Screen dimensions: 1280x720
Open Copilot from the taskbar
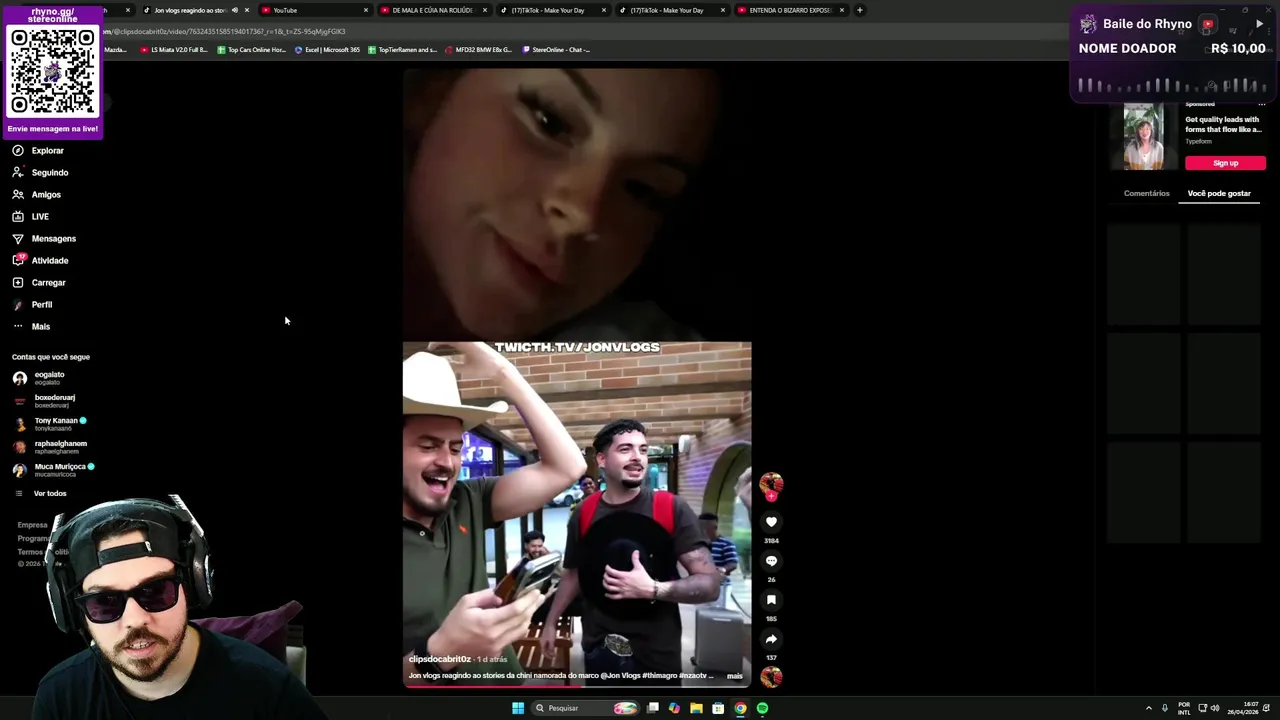(674, 708)
